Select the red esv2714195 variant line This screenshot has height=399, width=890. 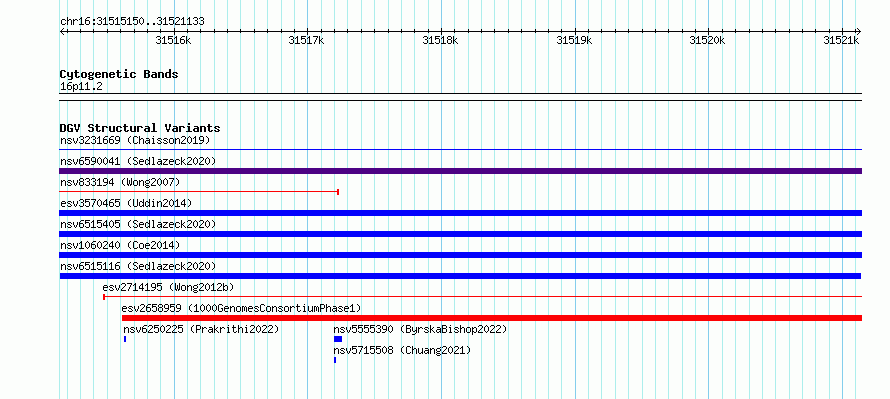click(x=482, y=297)
